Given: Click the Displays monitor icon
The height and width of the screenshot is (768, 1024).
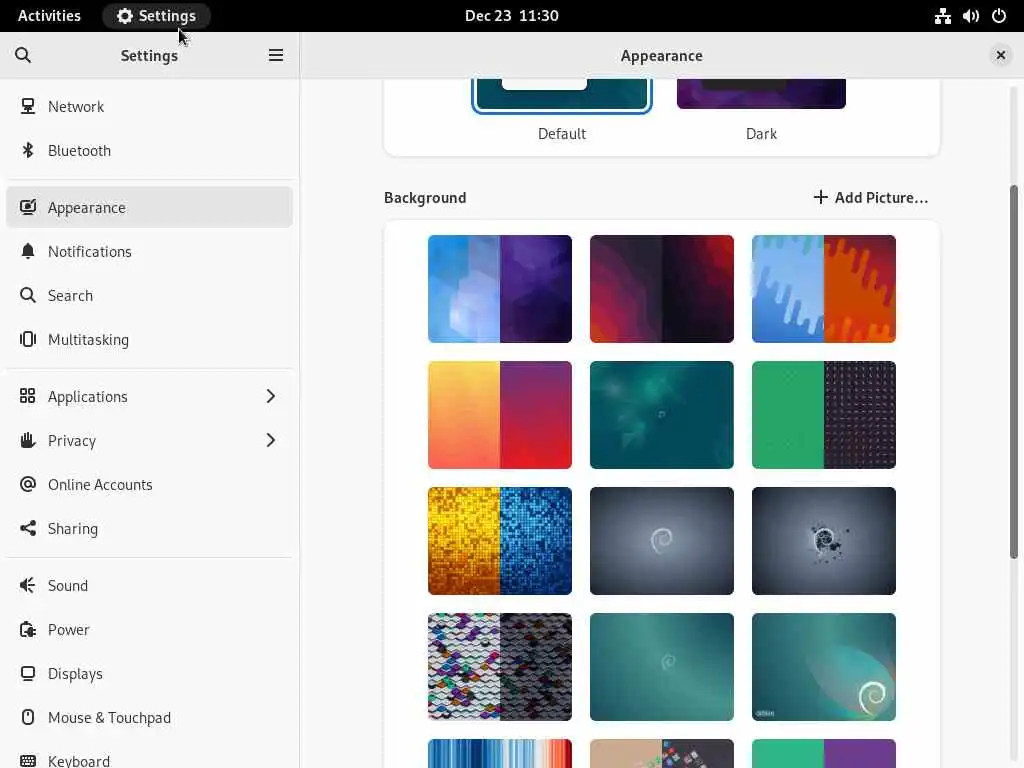Looking at the screenshot, I should [27, 673].
